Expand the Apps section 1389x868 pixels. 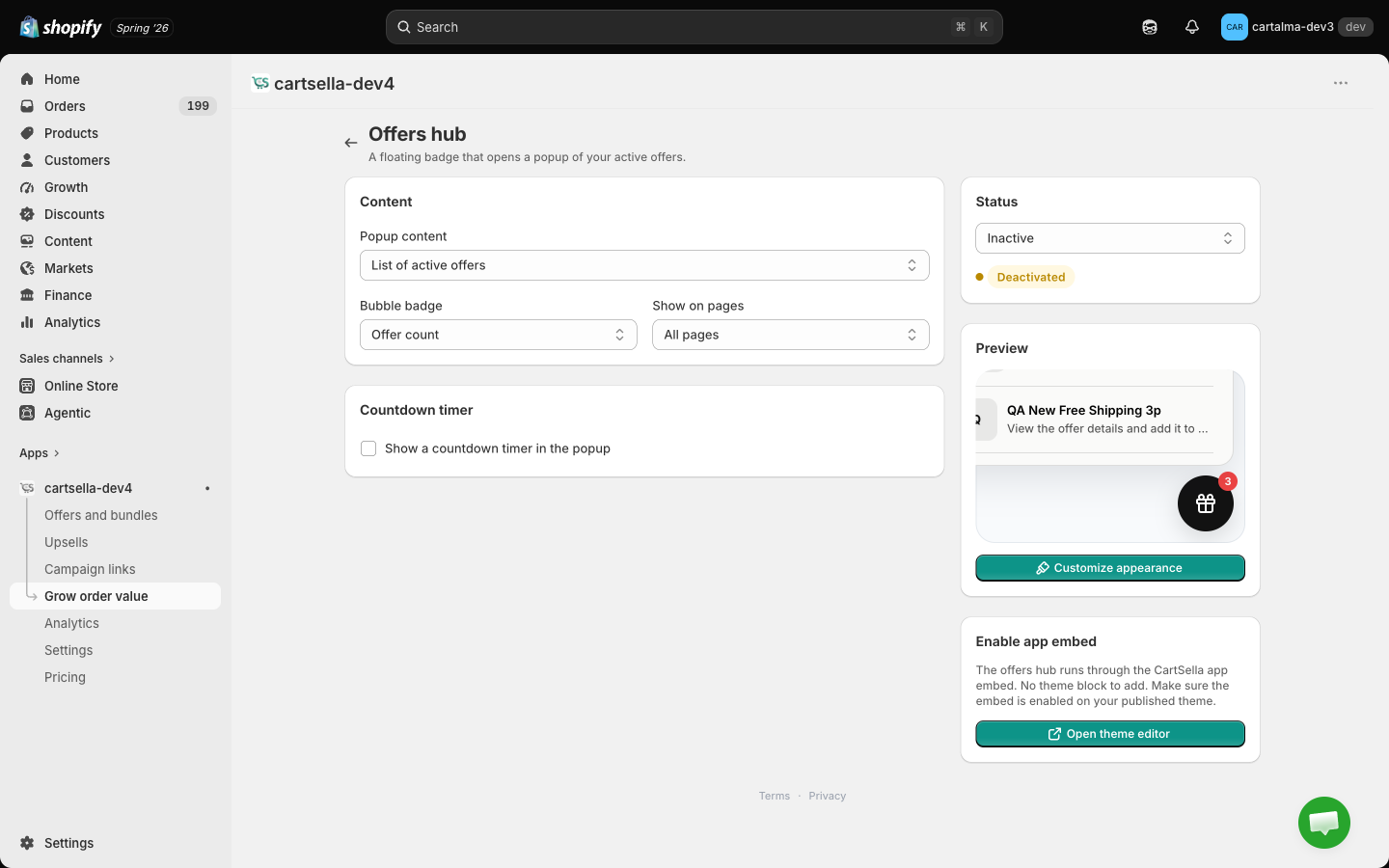(x=40, y=453)
